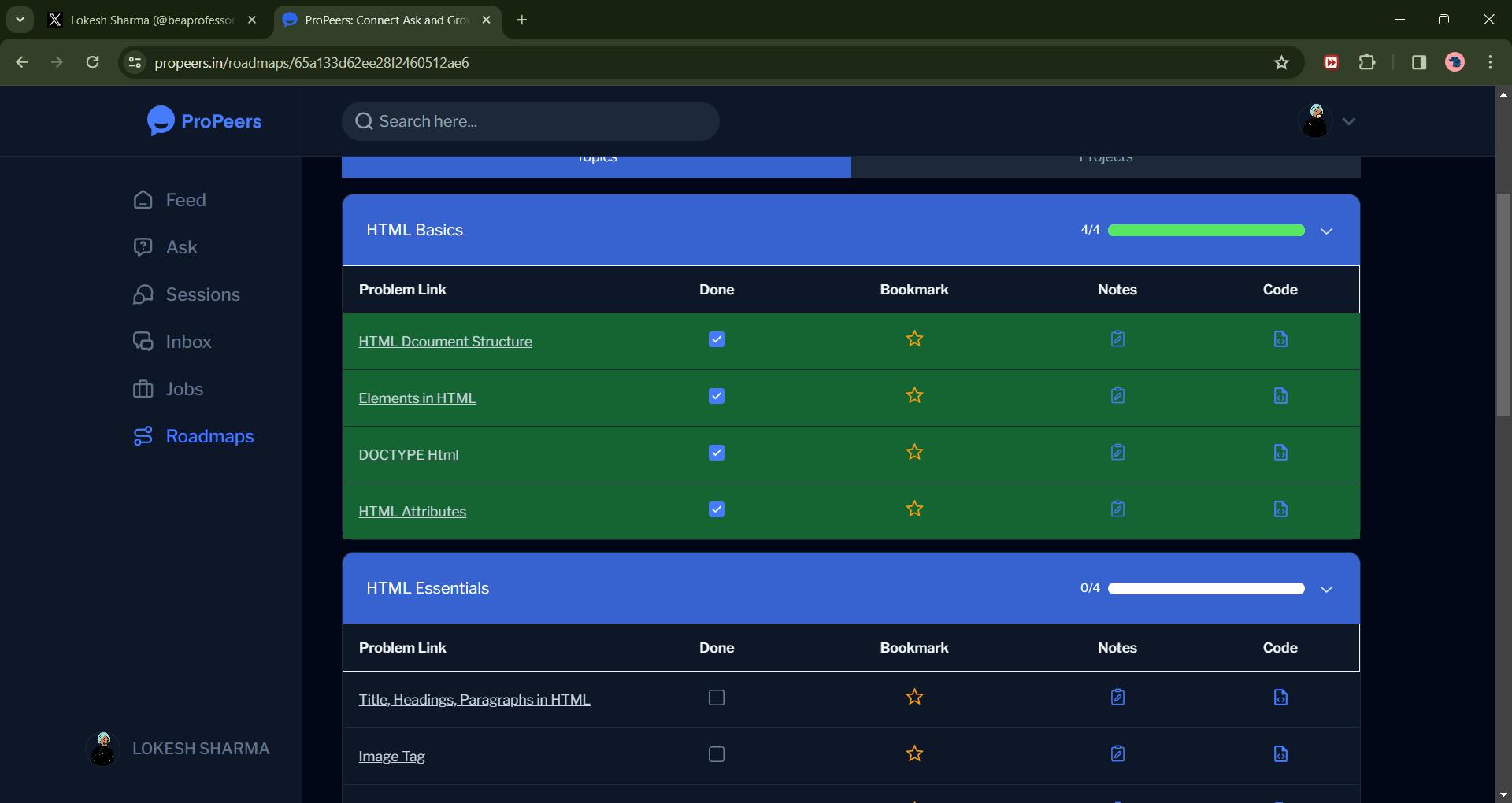Image resolution: width=1512 pixels, height=803 pixels.
Task: Mark Title, Headings, Paragraphs in HTML done
Action: pos(717,698)
